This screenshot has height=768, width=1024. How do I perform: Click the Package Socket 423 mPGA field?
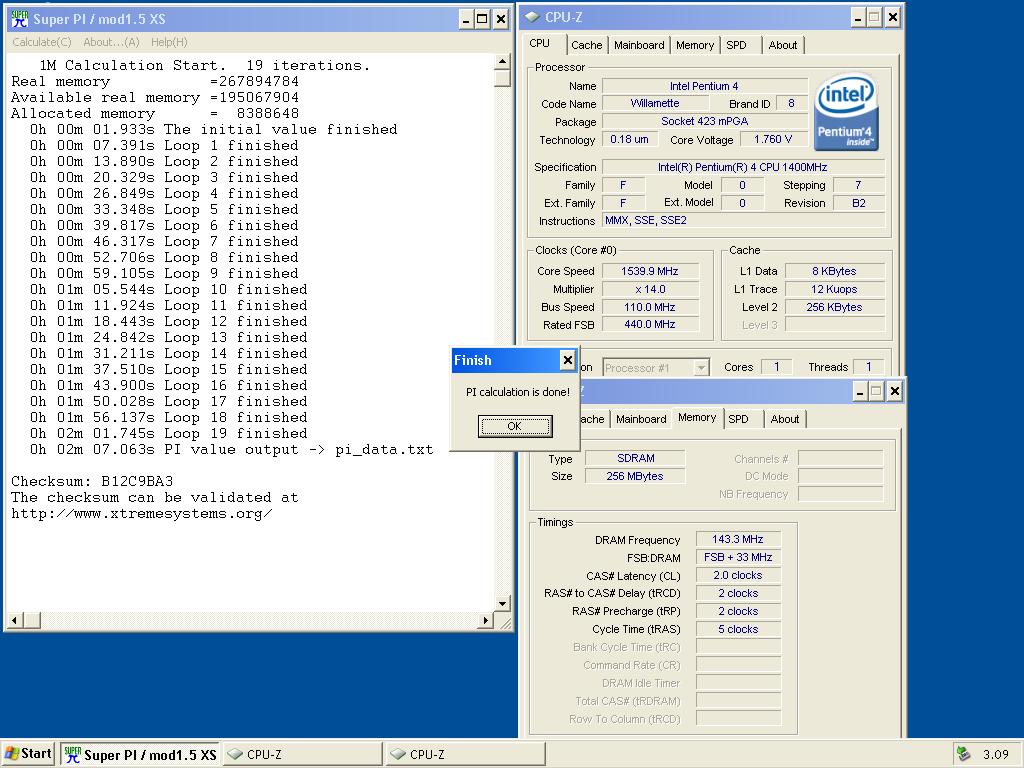click(705, 121)
